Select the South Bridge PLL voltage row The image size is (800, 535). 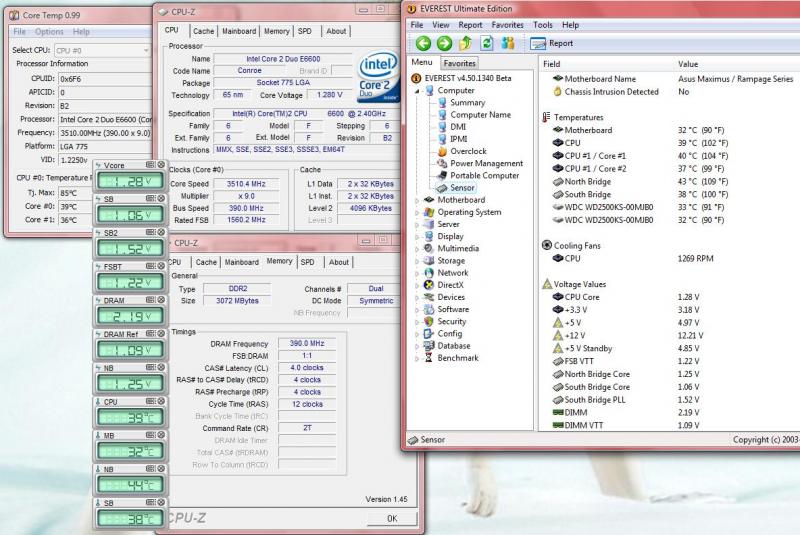tap(668, 400)
